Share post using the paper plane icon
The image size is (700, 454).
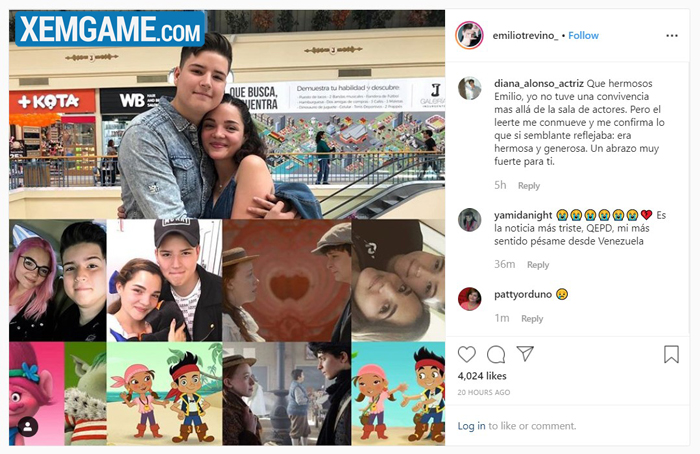(x=525, y=354)
